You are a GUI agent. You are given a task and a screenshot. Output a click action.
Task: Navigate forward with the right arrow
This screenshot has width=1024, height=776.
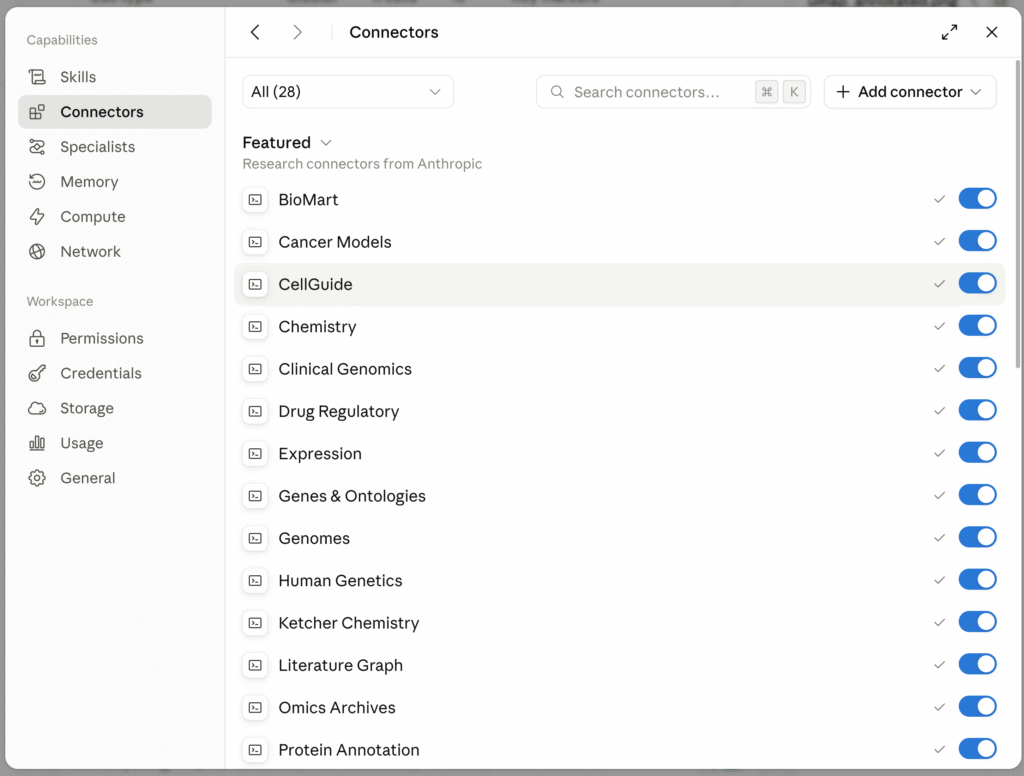[297, 32]
